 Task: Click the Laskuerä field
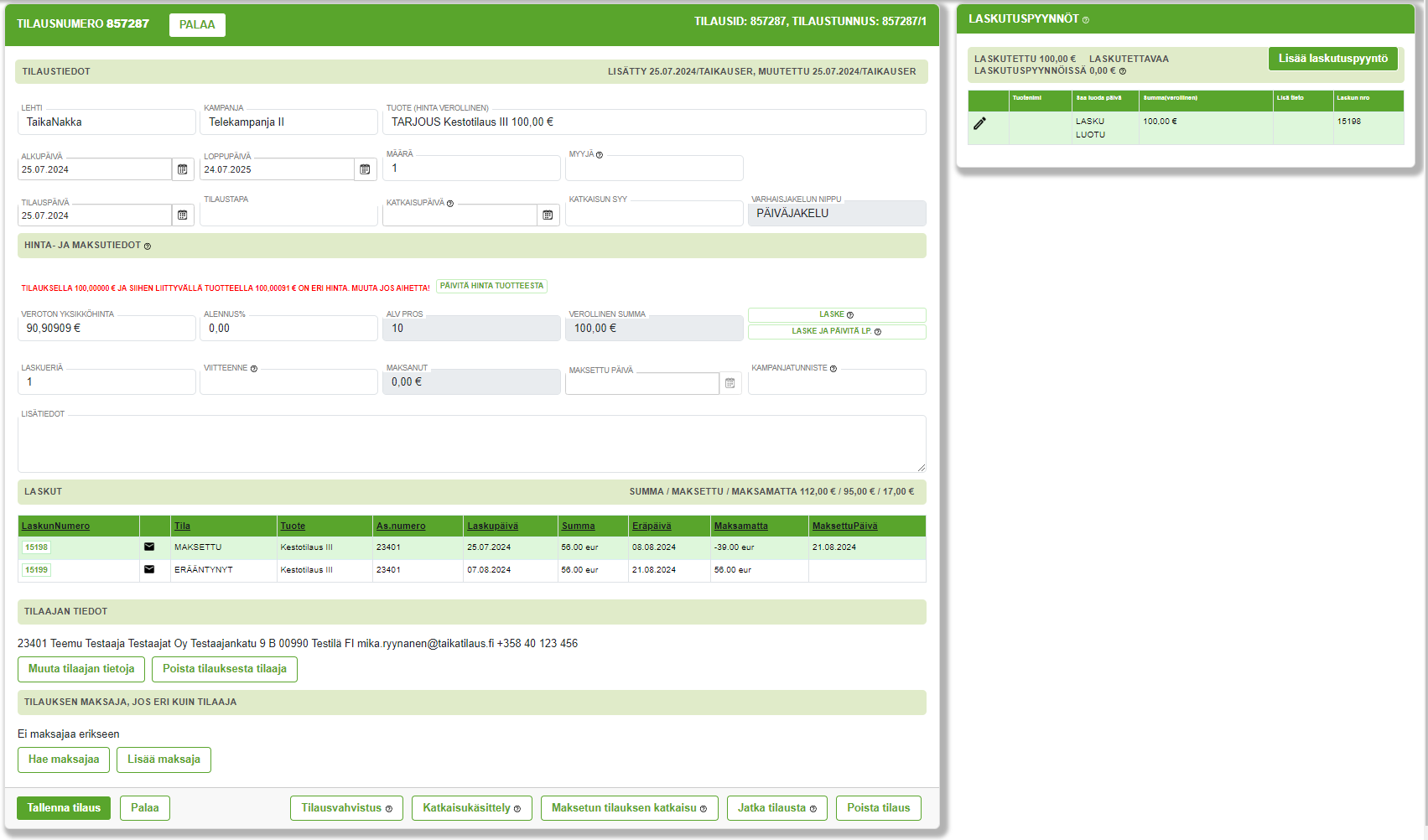point(106,382)
